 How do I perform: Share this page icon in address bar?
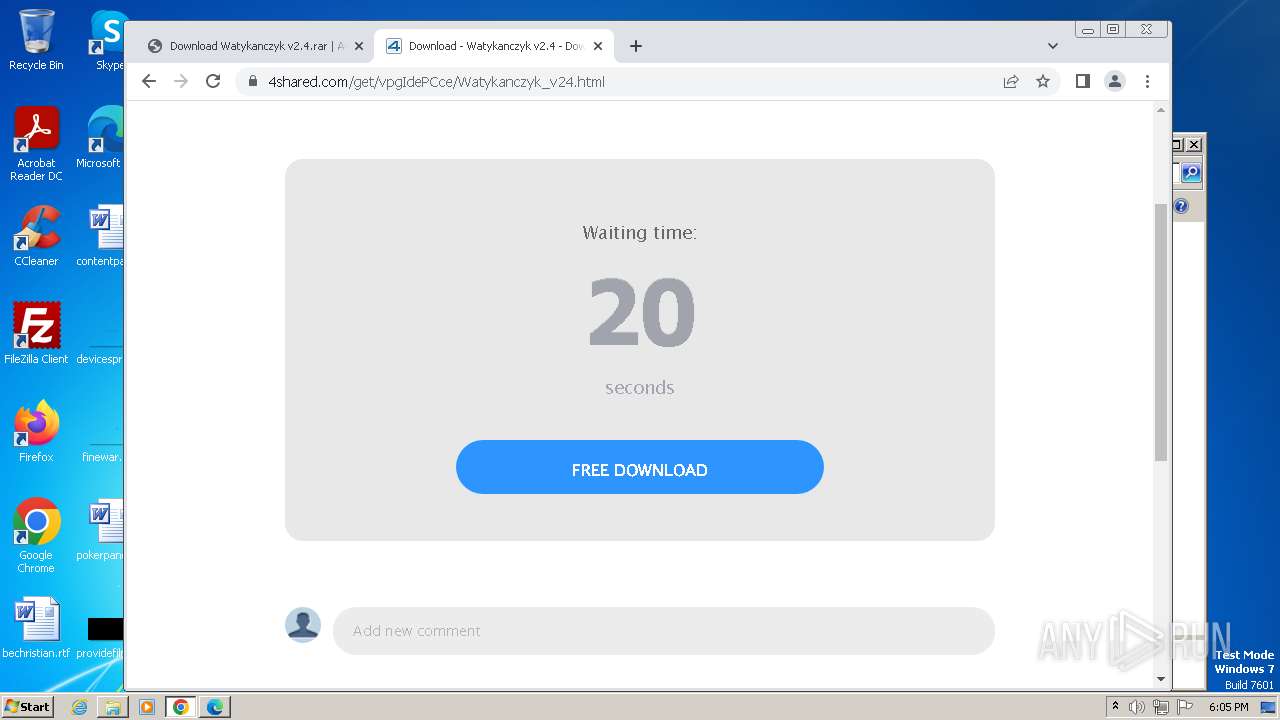[1011, 81]
